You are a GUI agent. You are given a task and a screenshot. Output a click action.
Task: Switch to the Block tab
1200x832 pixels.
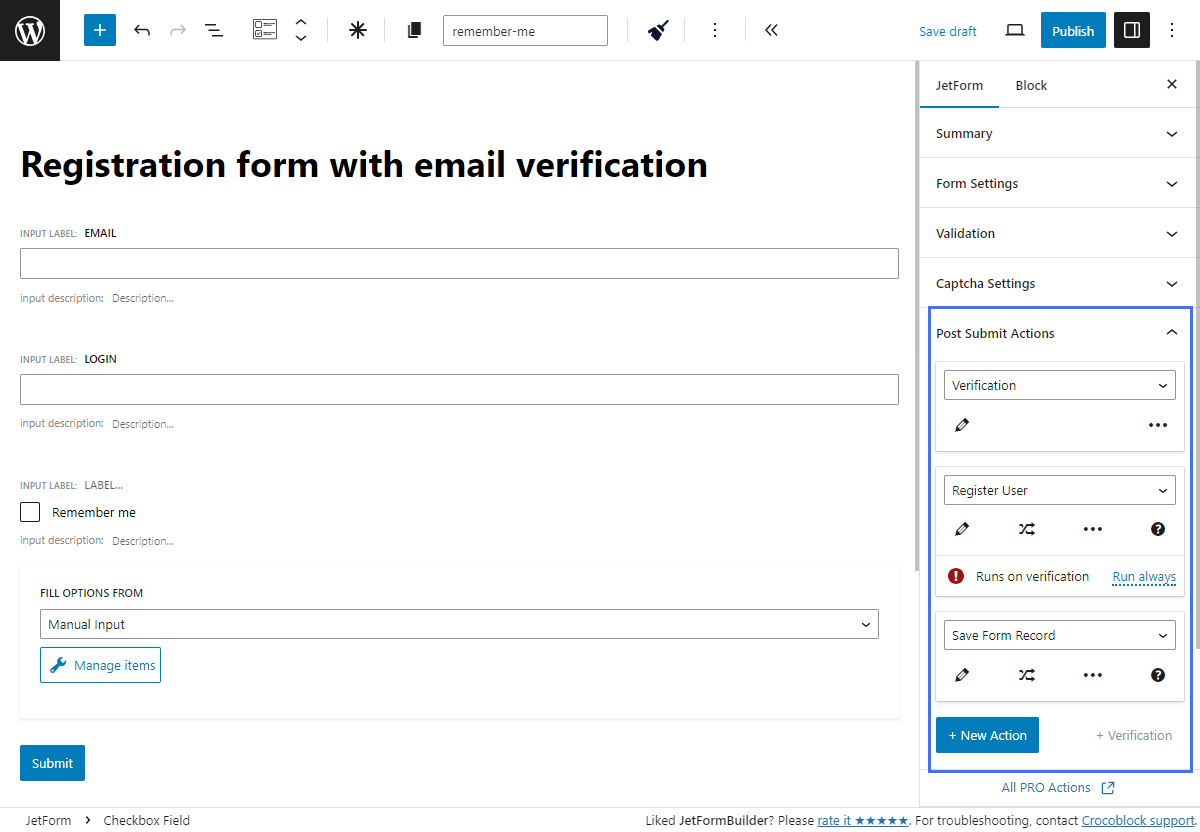1031,85
